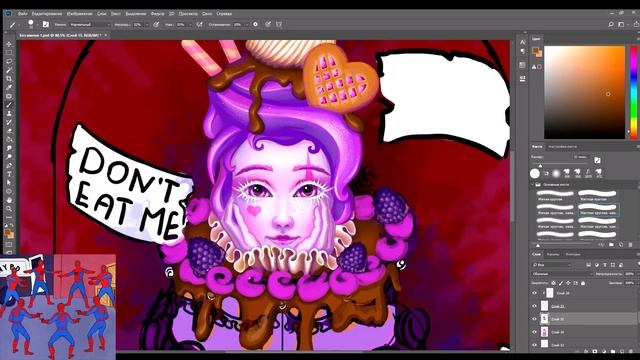640x360 pixels.
Task: Open the Изображение menu
Action: pos(79,13)
